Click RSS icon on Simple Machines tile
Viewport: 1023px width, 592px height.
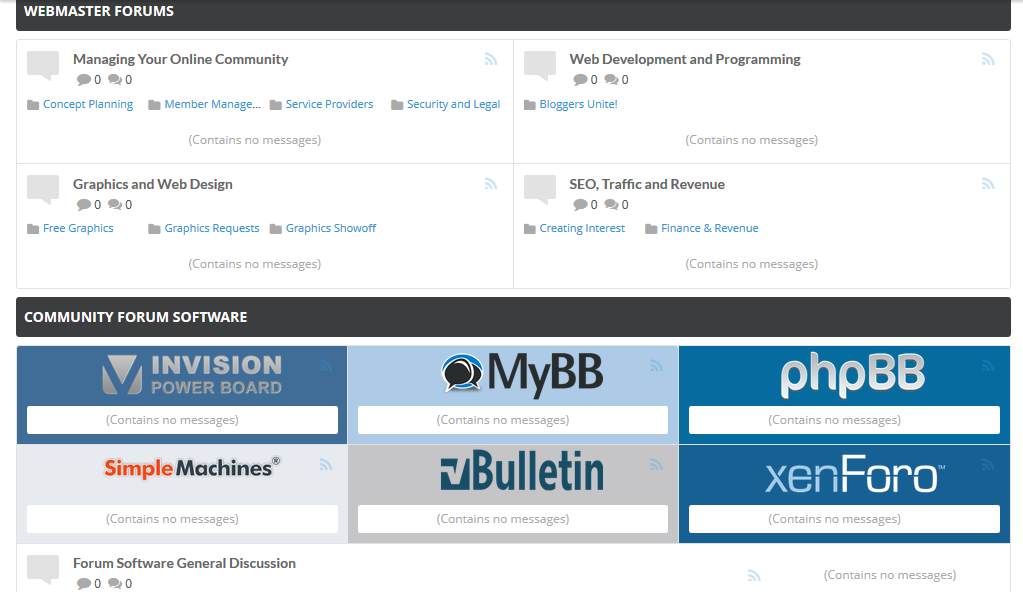[x=326, y=465]
